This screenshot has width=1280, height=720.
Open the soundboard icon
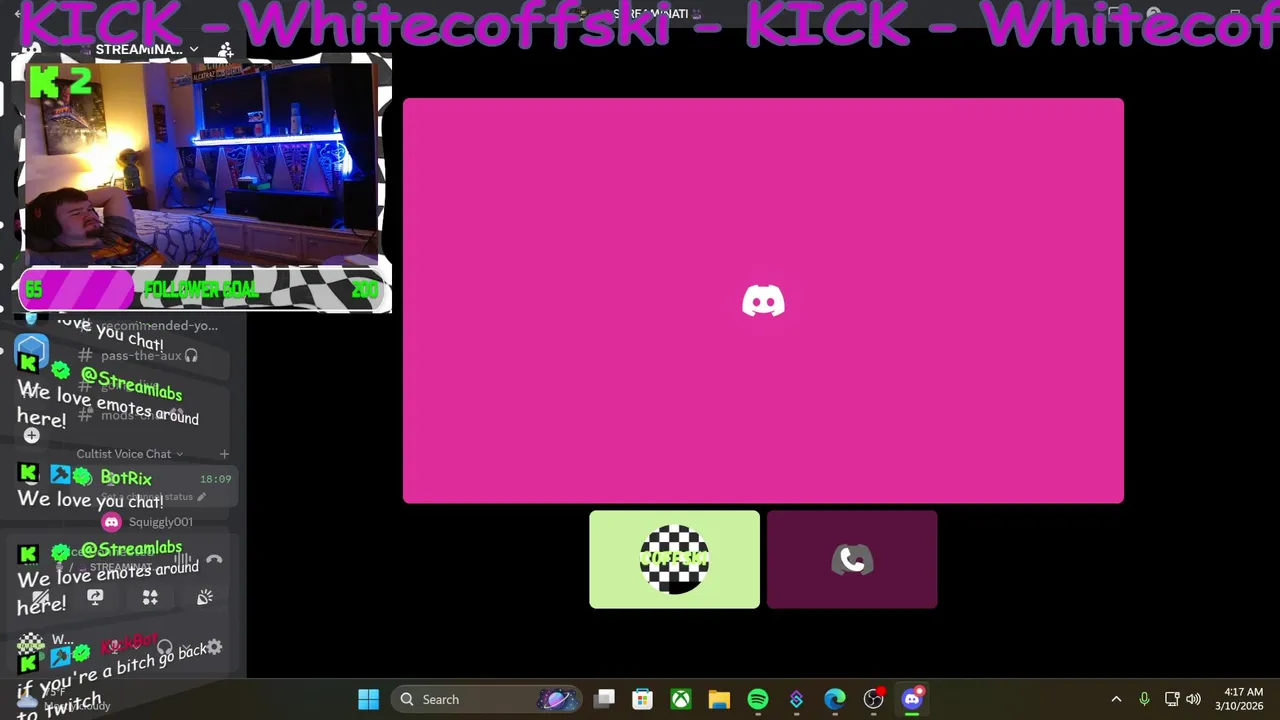tap(205, 597)
